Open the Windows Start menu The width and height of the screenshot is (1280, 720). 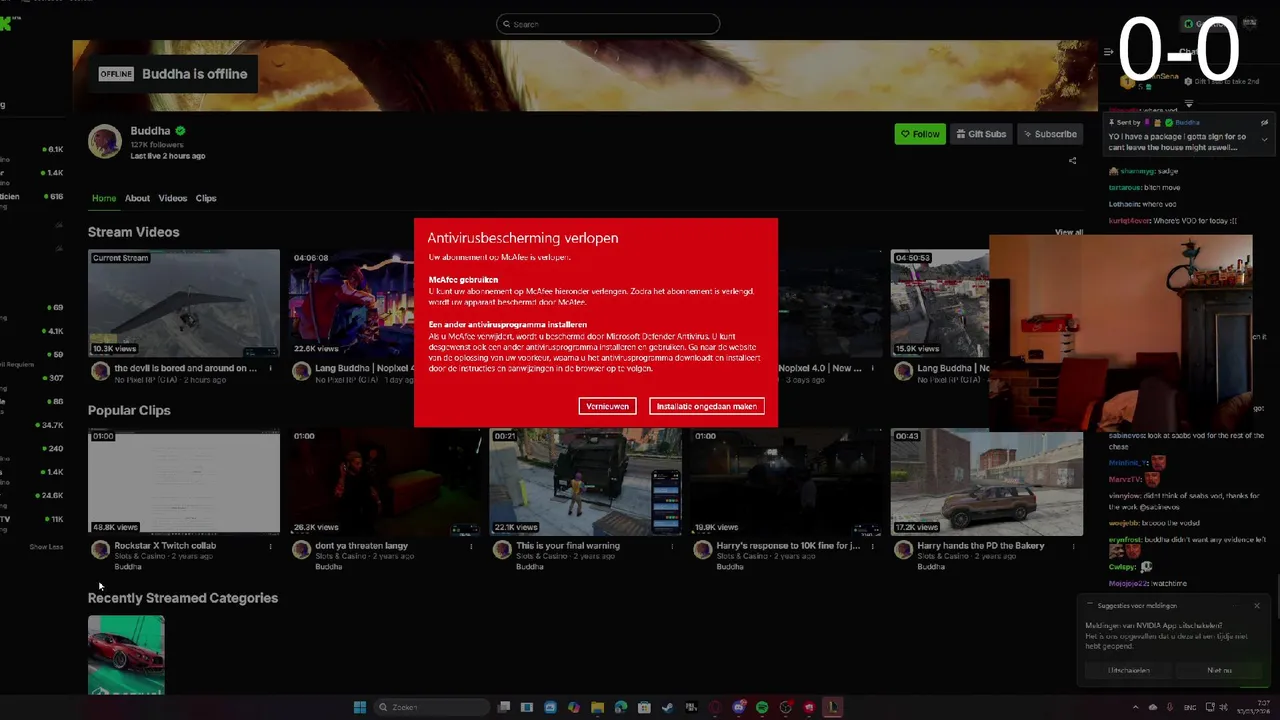(359, 707)
